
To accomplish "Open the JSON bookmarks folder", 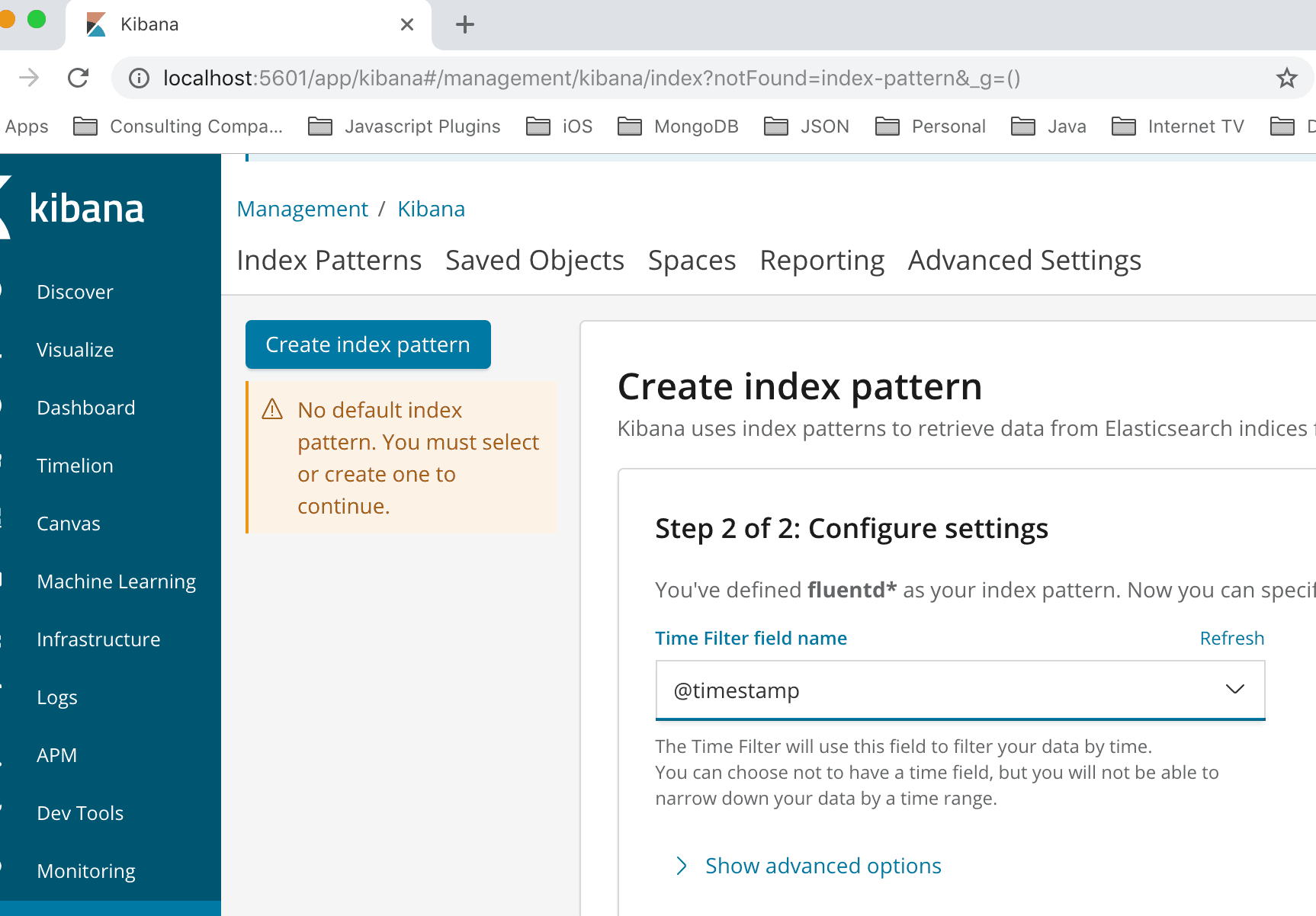I will [807, 127].
